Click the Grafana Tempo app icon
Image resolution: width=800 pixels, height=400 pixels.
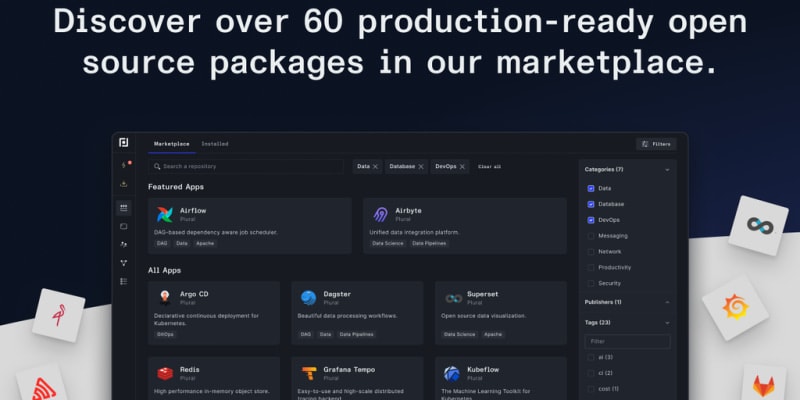click(308, 373)
